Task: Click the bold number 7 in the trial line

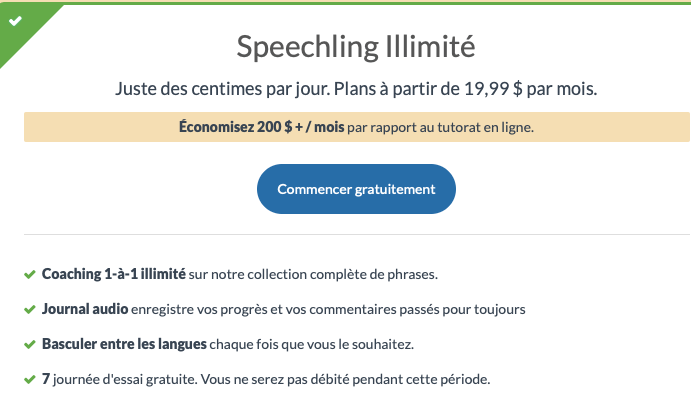Action: click(45, 380)
